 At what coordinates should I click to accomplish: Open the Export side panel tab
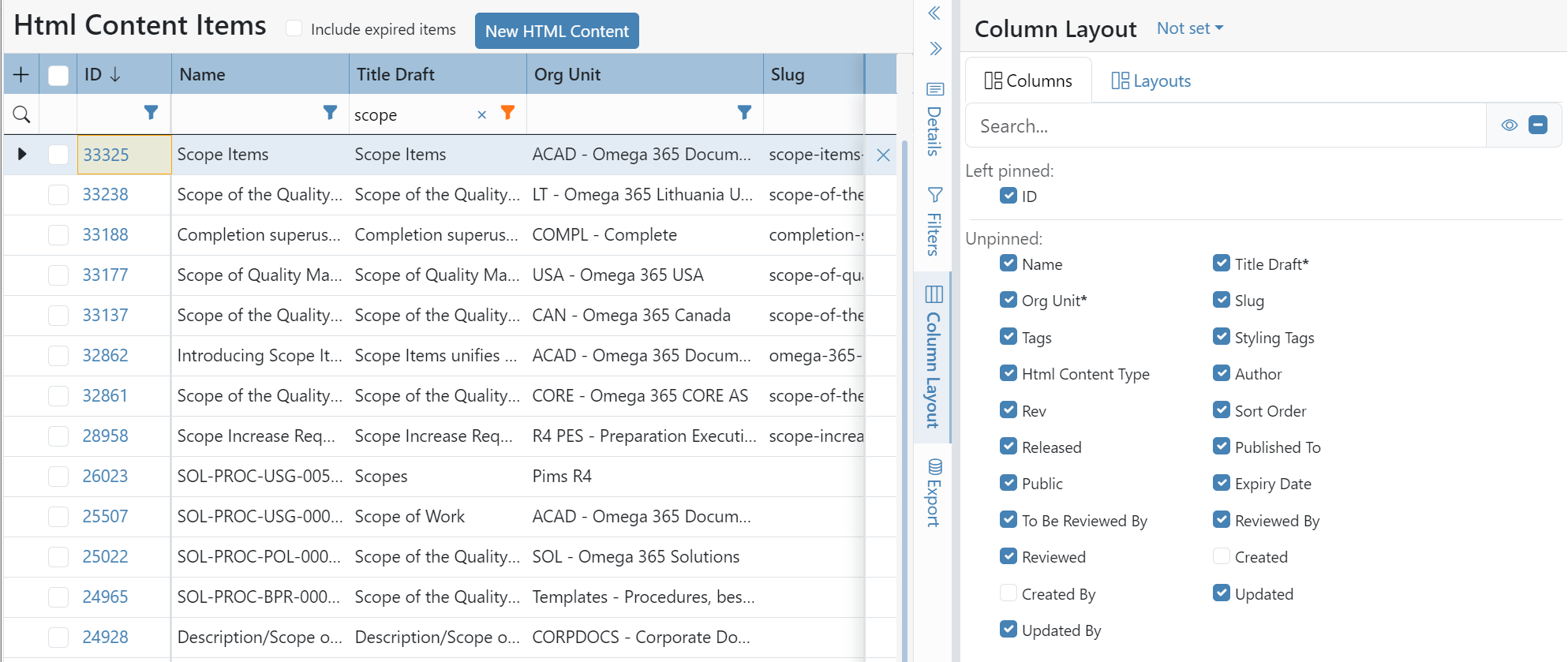[x=934, y=492]
